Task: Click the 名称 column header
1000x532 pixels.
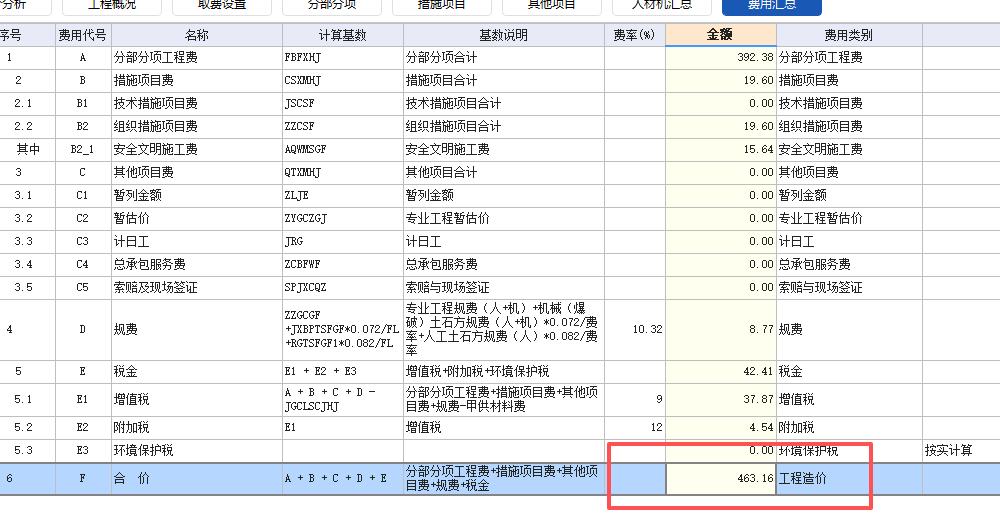Action: [196, 35]
